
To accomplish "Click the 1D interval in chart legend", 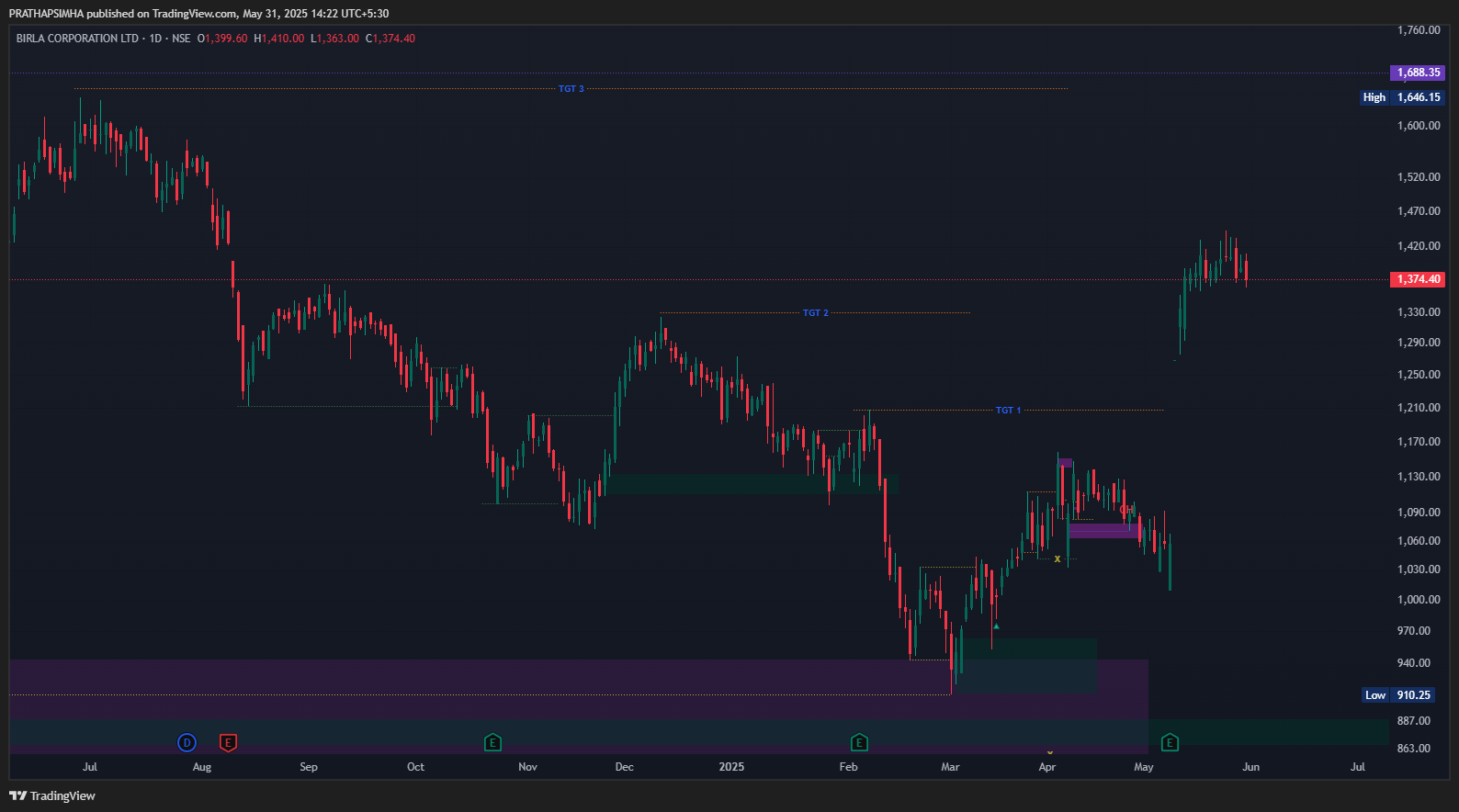I will coord(155,39).
